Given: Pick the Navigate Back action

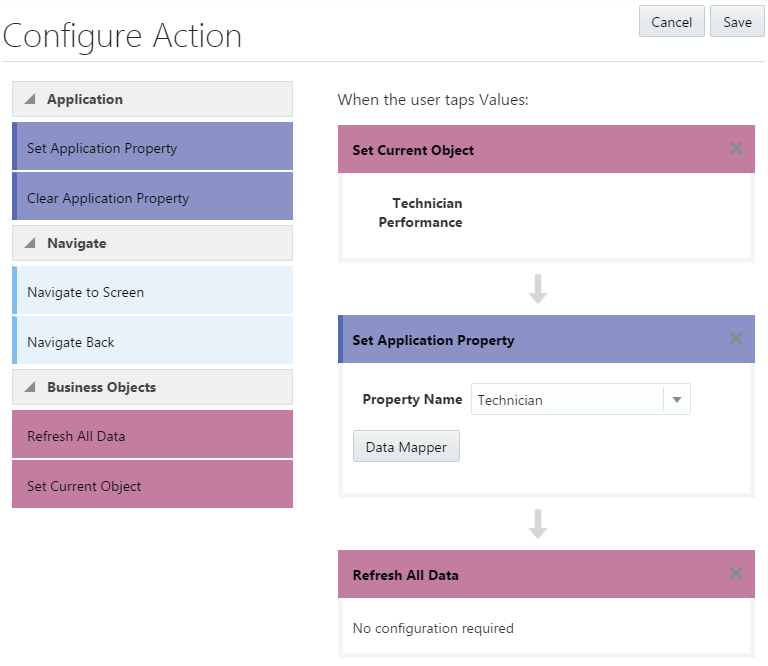Looking at the screenshot, I should [x=152, y=342].
